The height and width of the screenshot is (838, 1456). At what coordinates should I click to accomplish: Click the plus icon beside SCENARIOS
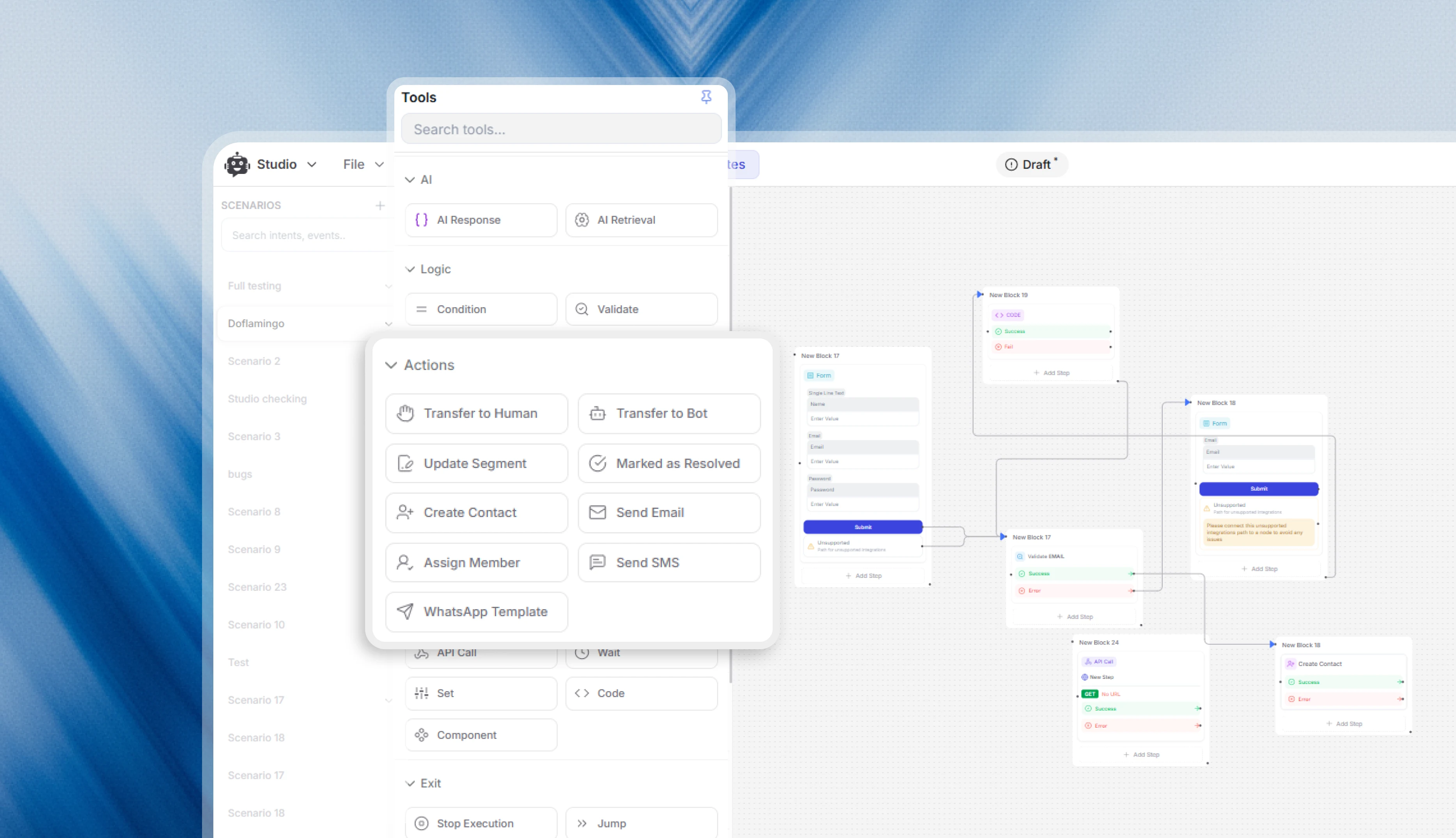[380, 206]
